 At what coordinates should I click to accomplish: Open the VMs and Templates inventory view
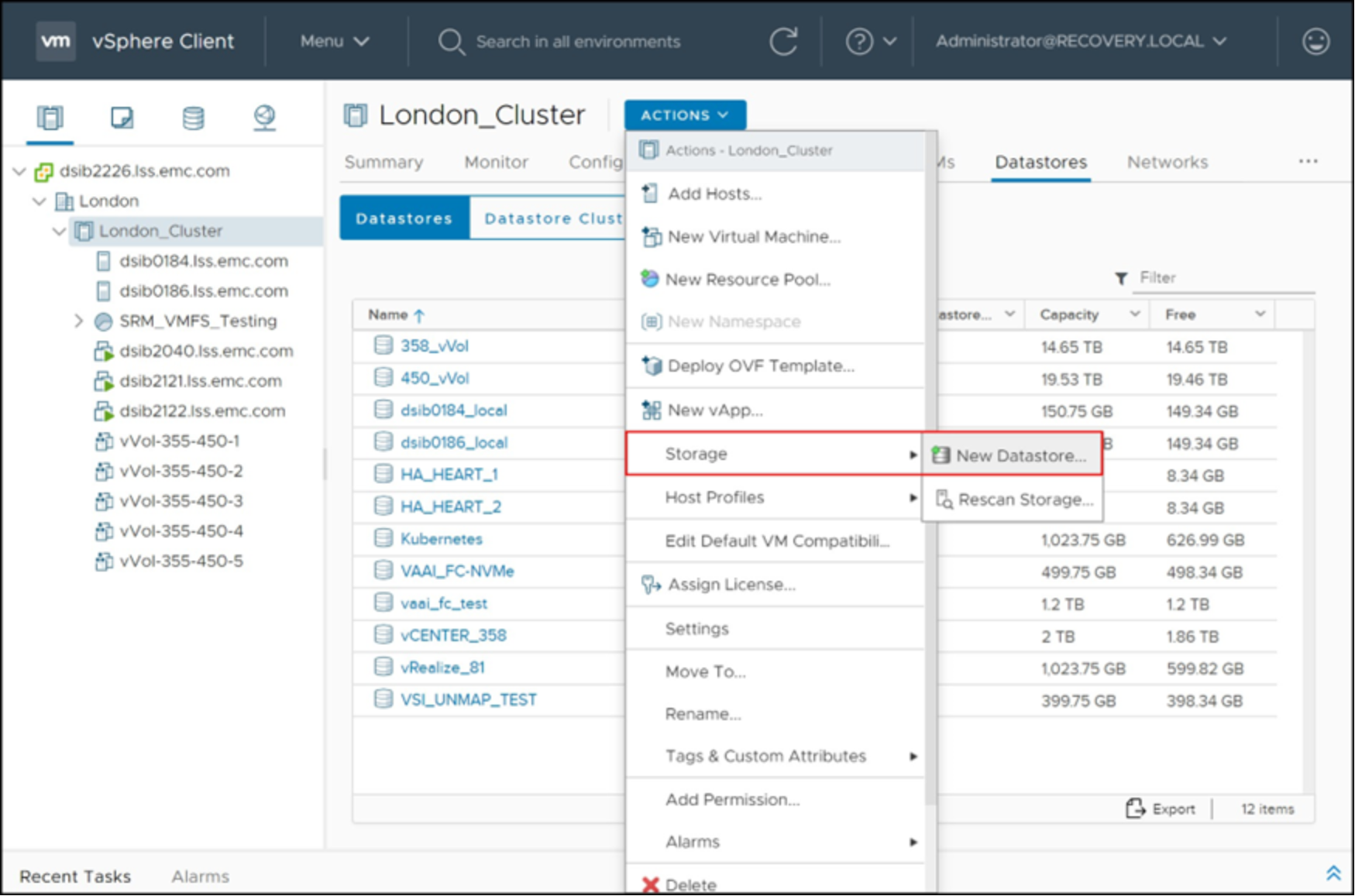coord(122,118)
